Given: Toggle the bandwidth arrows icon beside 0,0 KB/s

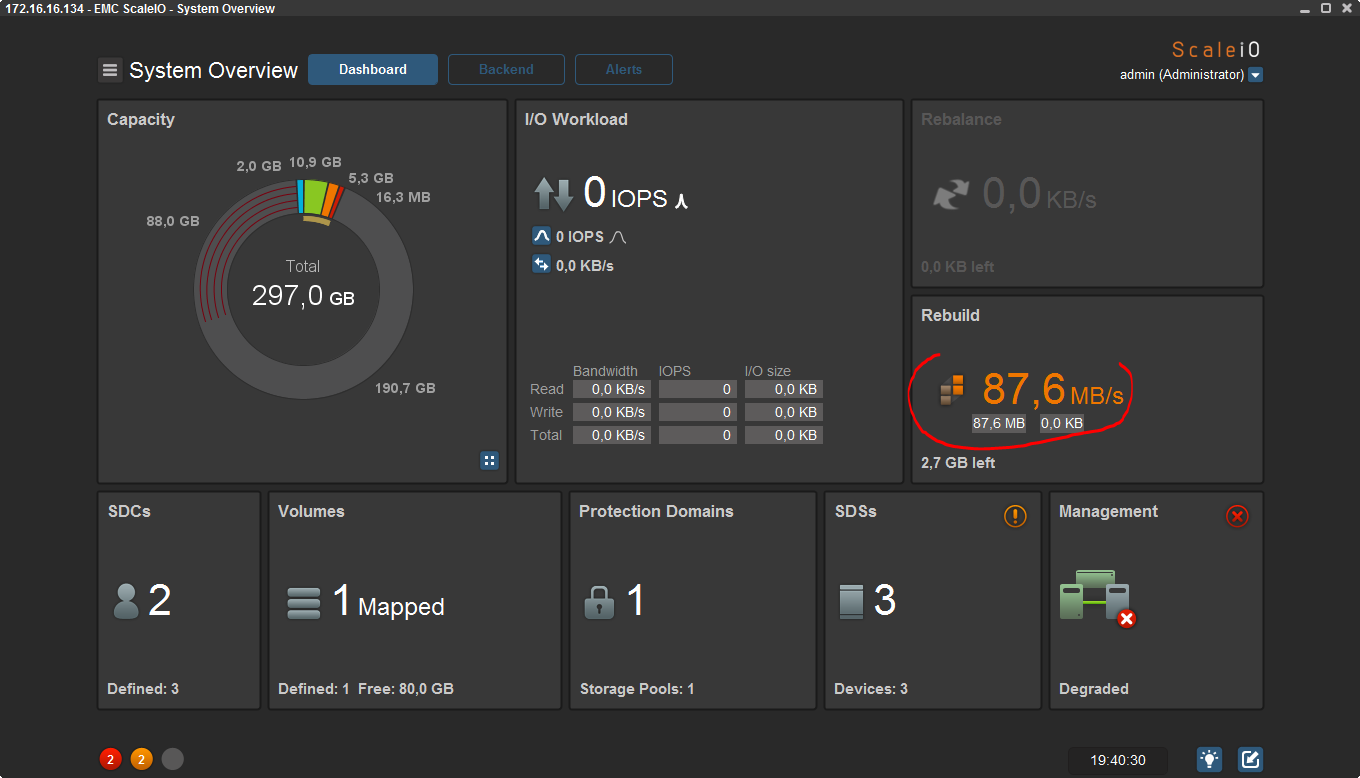Looking at the screenshot, I should pos(541,265).
